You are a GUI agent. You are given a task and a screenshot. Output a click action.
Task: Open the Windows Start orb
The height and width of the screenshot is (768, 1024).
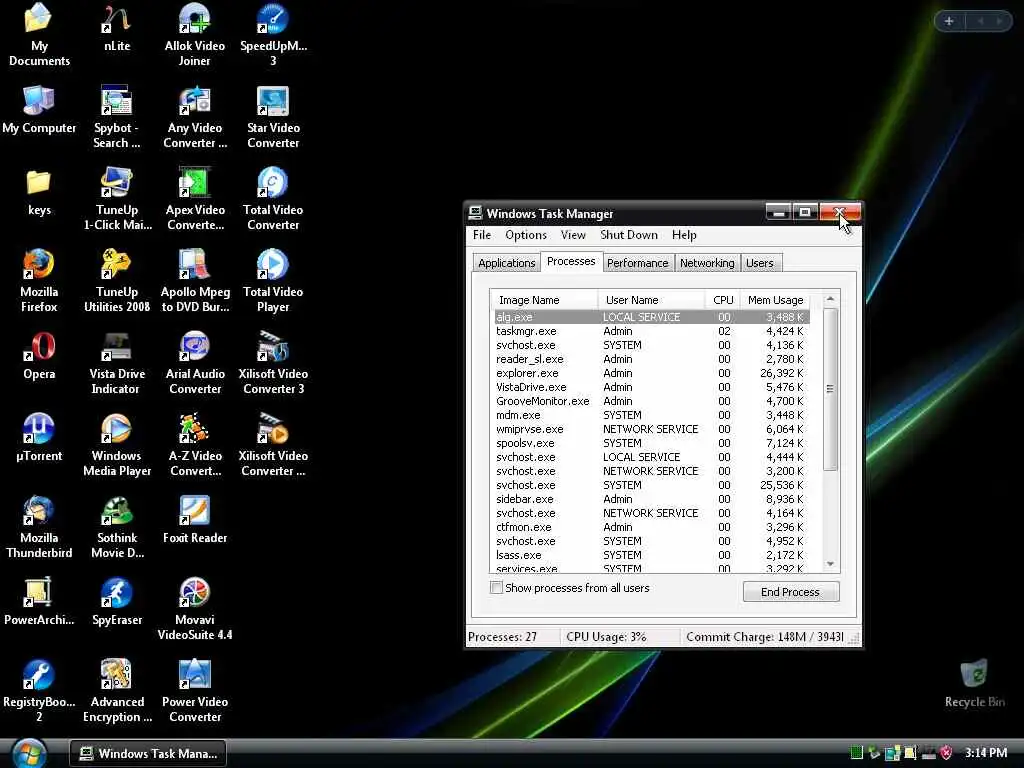coord(29,753)
